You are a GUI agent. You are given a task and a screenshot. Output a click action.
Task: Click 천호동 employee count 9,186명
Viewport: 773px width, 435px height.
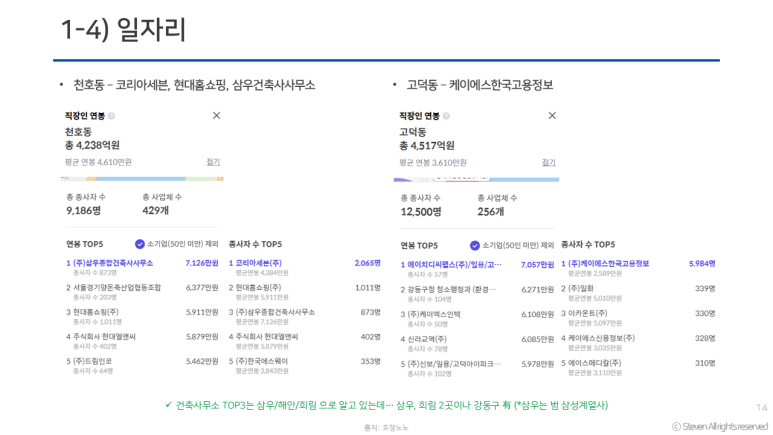[84, 211]
